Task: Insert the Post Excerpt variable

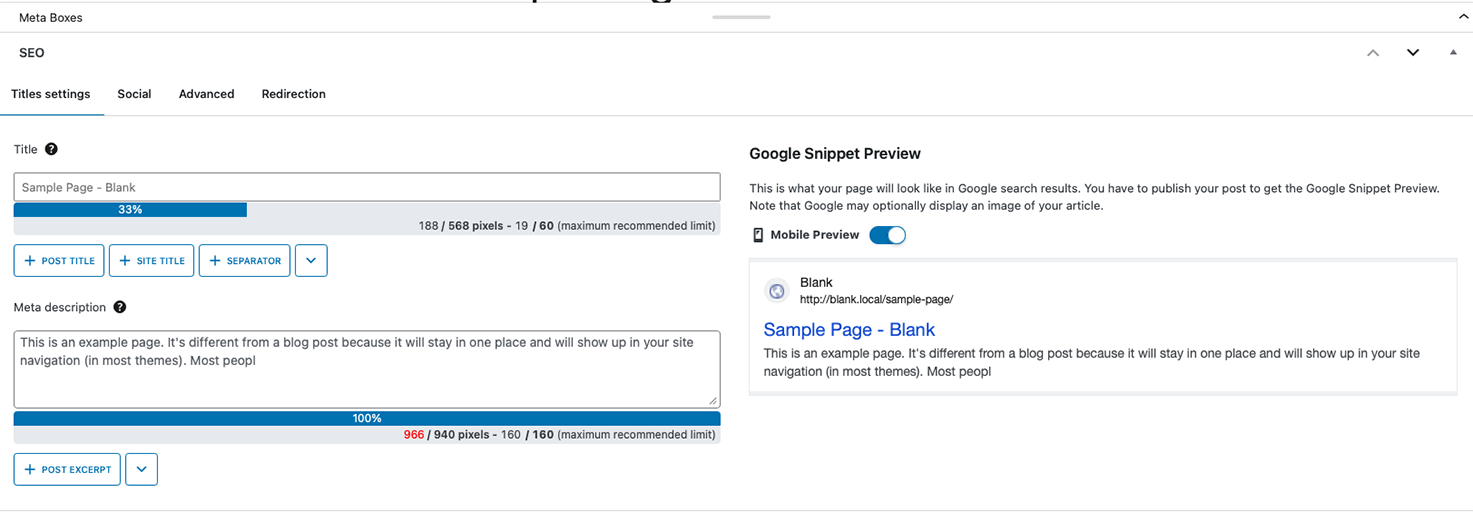Action: pyautogui.click(x=67, y=469)
